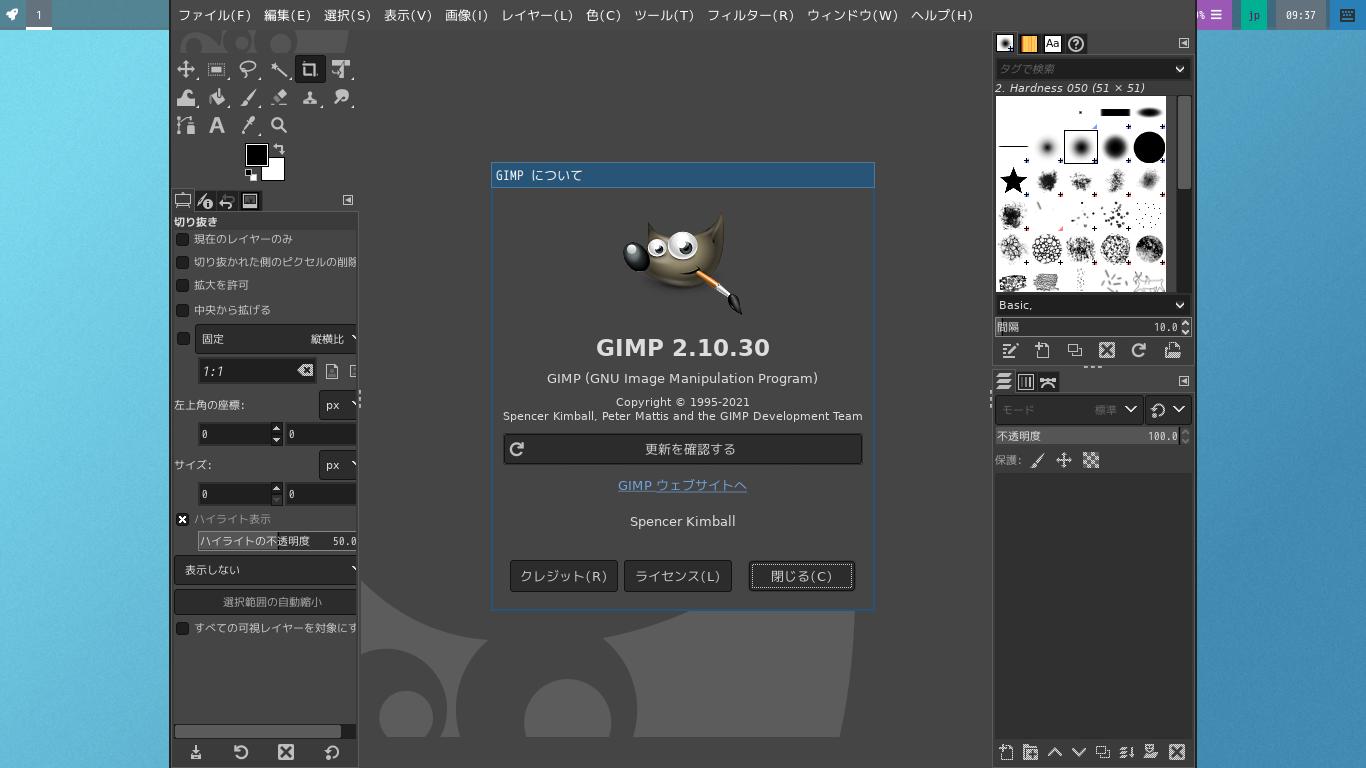
Task: Open the position unit 'px' dropdown
Action: (x=338, y=405)
